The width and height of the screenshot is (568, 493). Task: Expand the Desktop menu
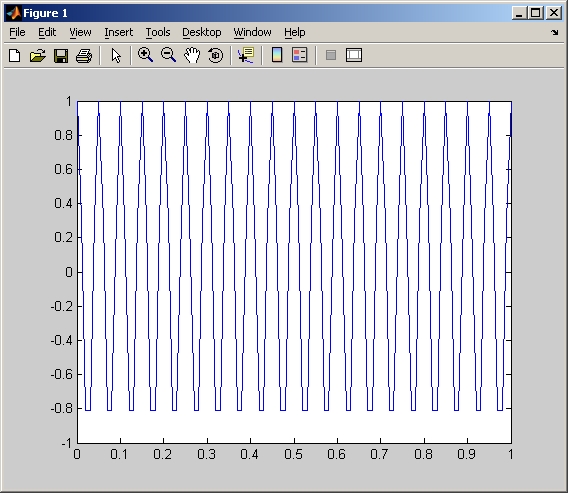tap(202, 32)
